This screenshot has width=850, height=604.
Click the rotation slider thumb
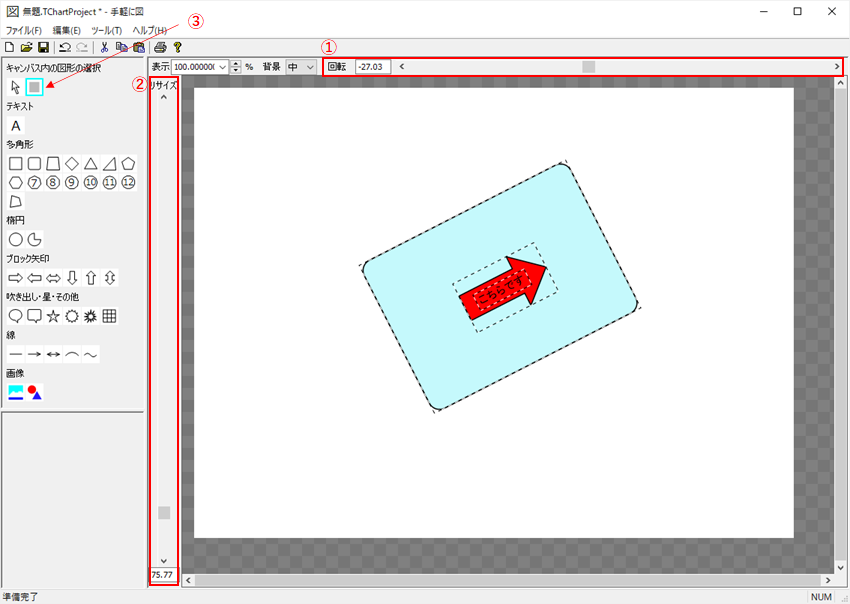(x=589, y=67)
